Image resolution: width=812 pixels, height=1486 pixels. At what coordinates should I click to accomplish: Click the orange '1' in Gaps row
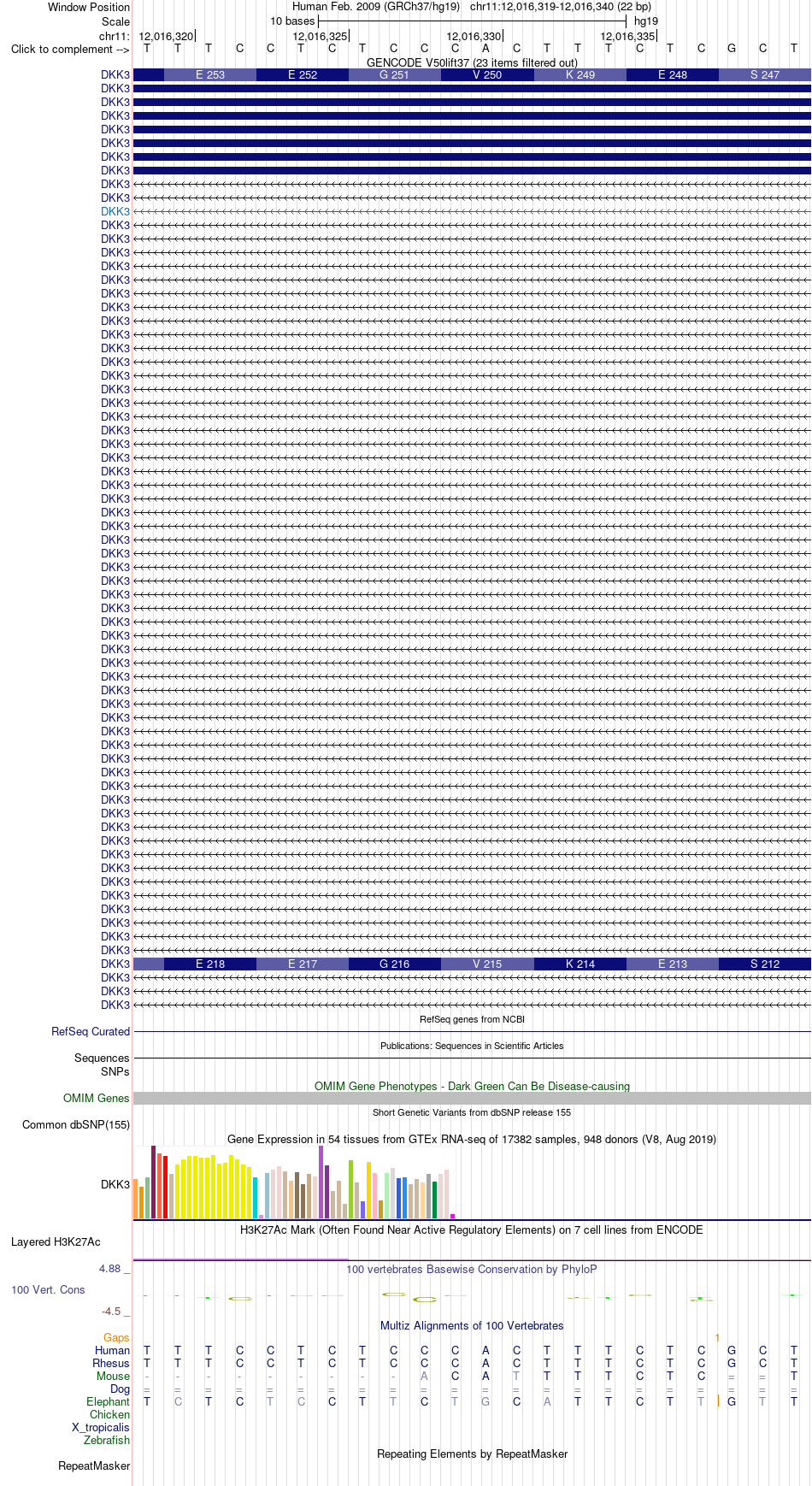[x=717, y=1337]
